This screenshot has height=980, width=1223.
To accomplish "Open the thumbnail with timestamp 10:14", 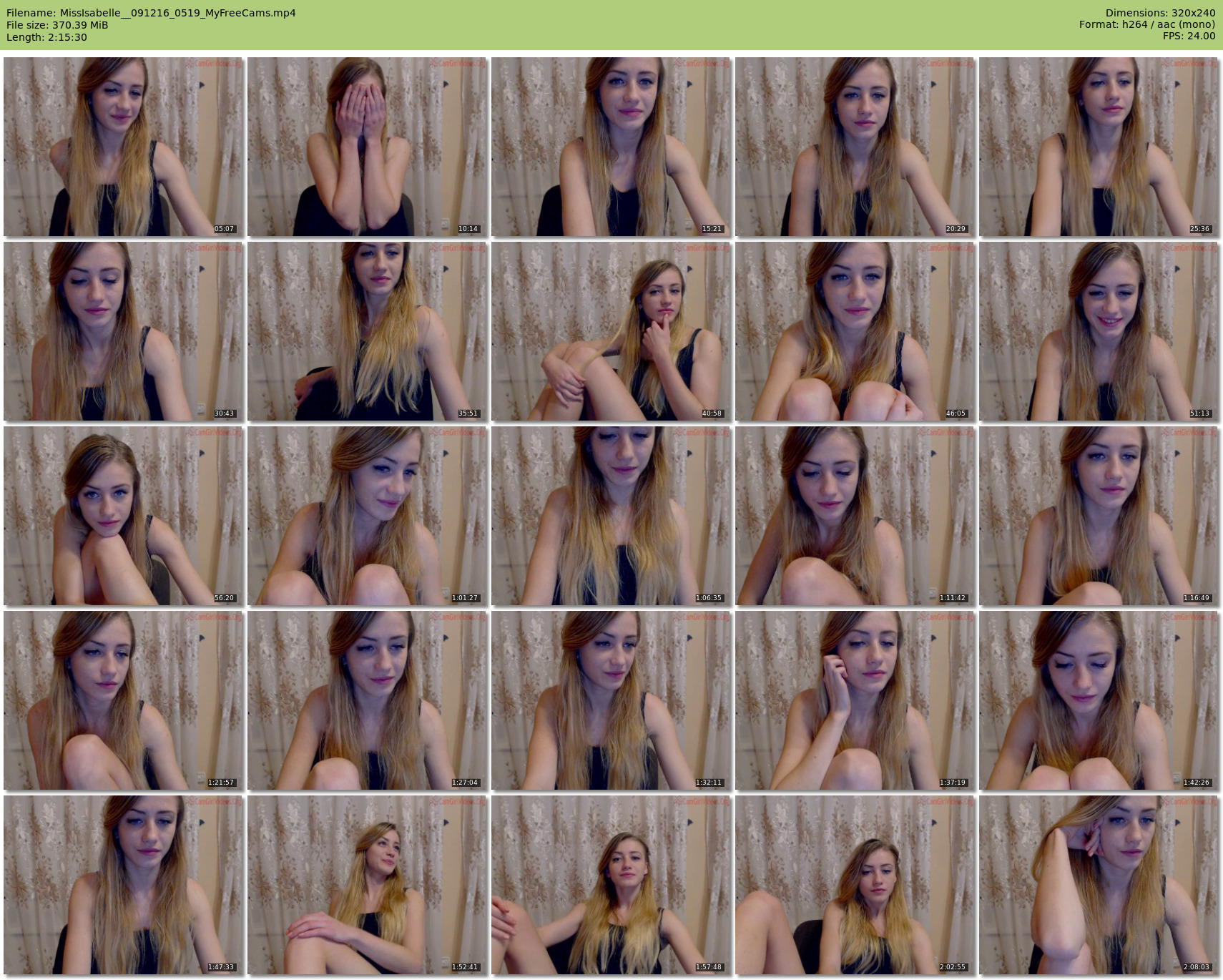I will click(x=367, y=147).
